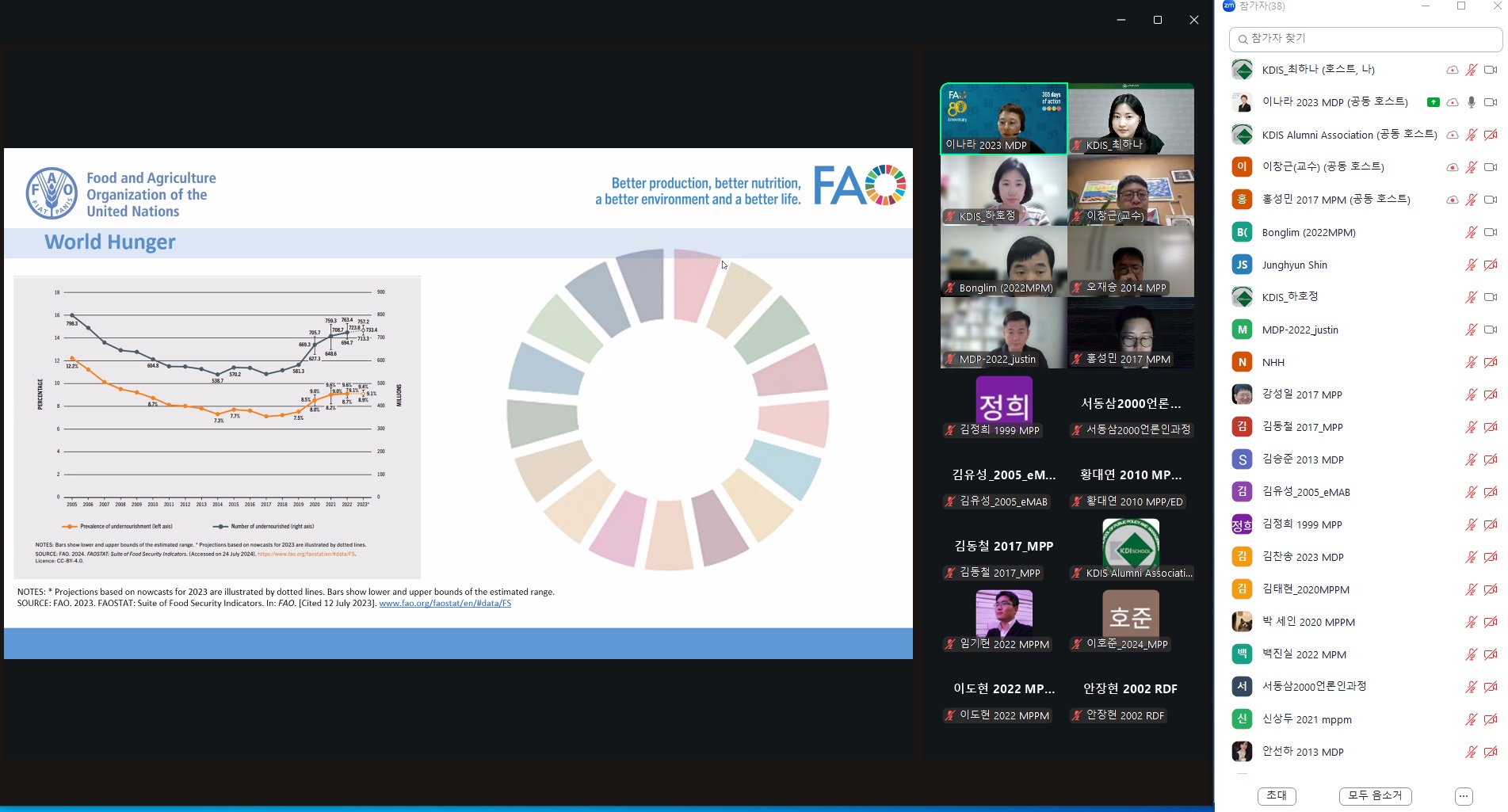Click the video camera icon for Bonglim (2022MPM)
The image size is (1508, 812).
1490,233
